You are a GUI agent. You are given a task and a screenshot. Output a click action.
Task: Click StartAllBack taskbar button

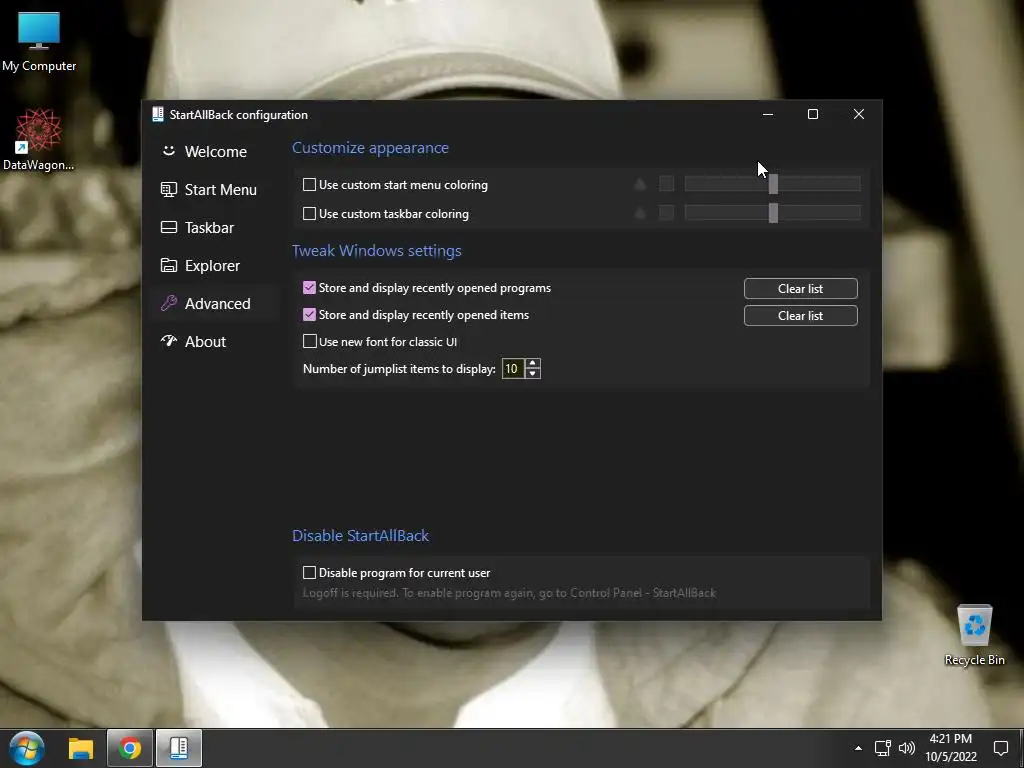tap(179, 748)
